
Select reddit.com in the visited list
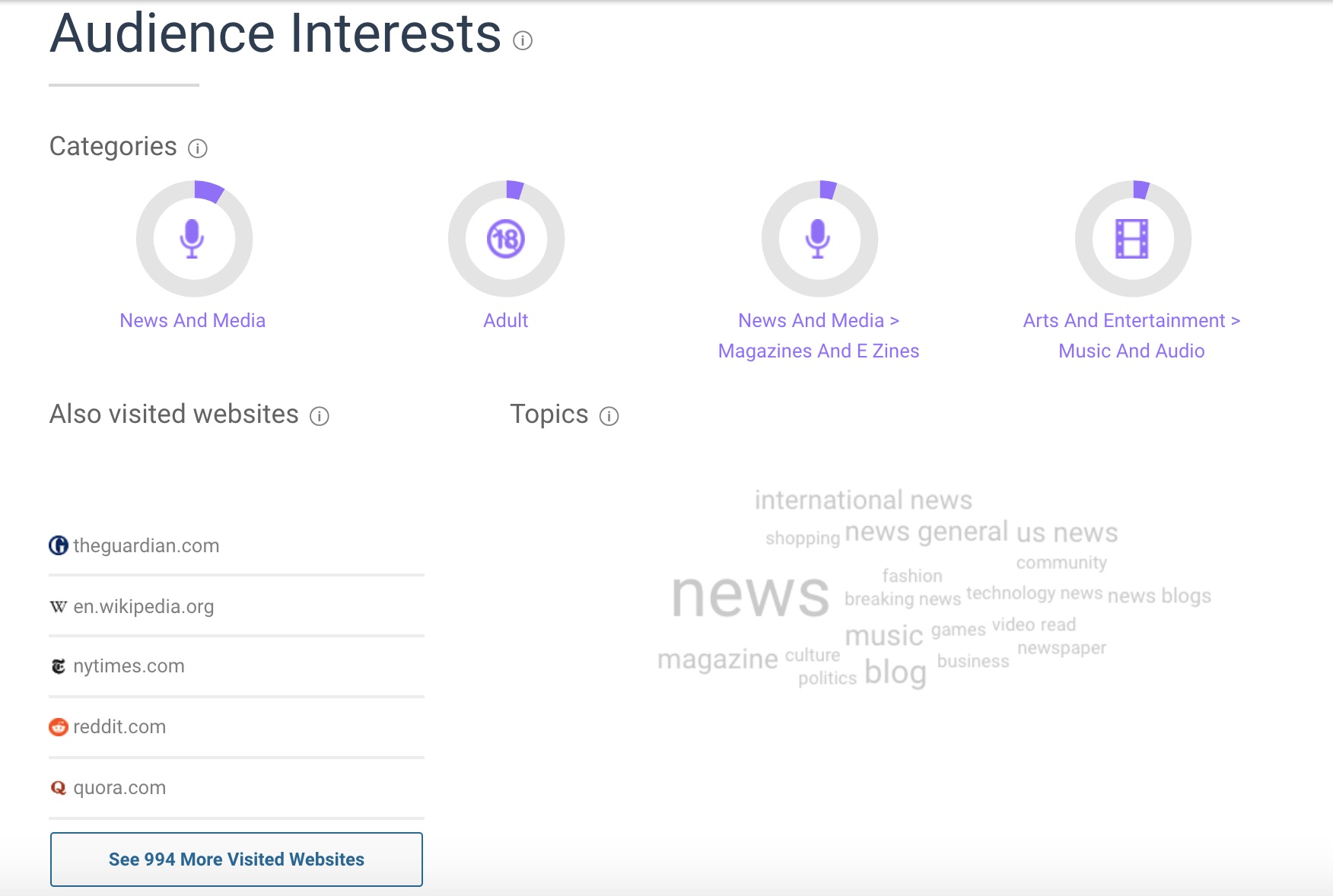click(119, 727)
